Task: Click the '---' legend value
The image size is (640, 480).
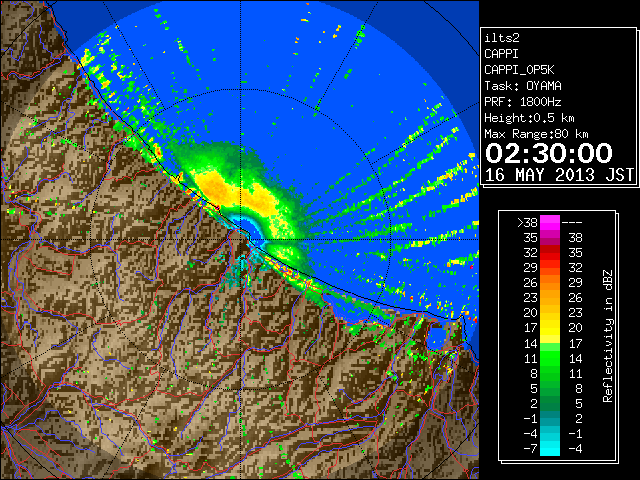Action: [x=572, y=223]
